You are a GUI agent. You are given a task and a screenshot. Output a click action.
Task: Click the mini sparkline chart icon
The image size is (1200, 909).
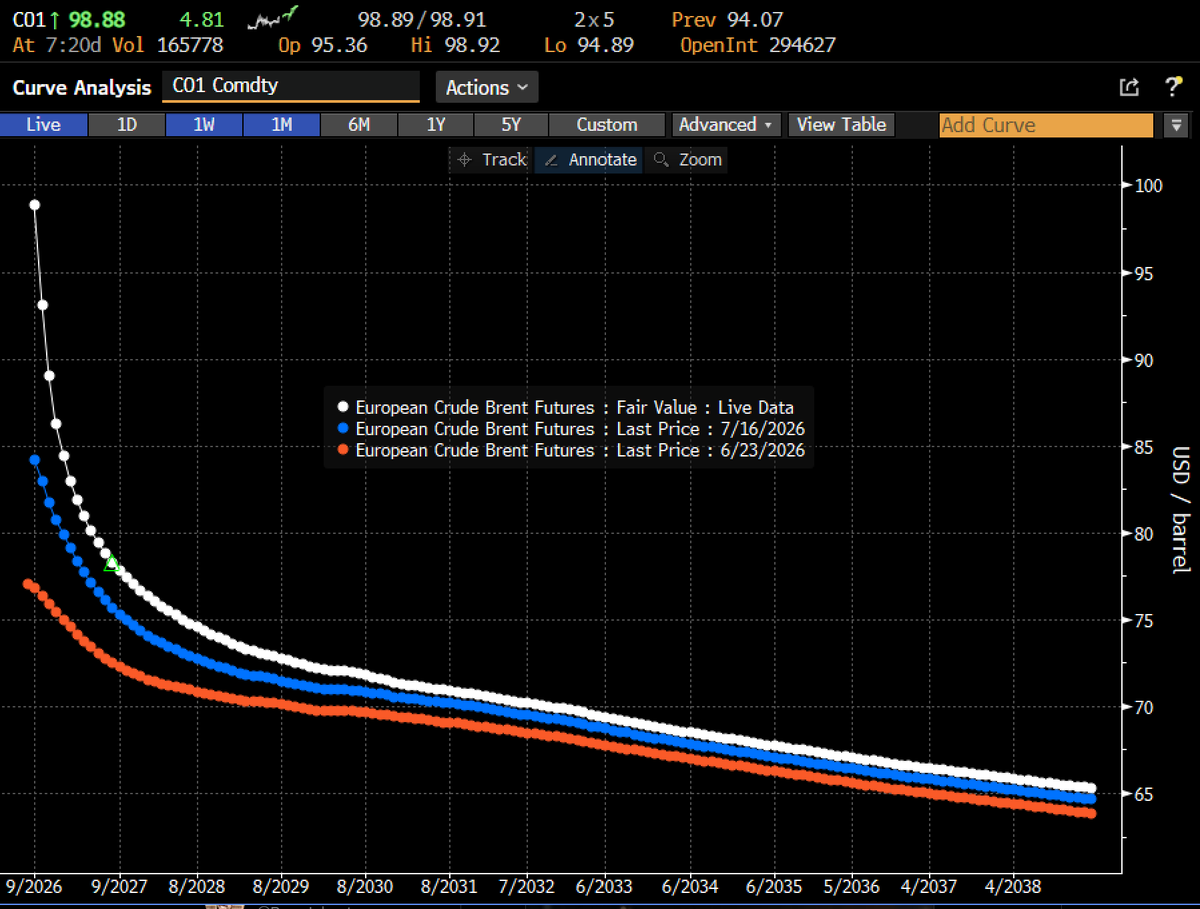(x=275, y=19)
